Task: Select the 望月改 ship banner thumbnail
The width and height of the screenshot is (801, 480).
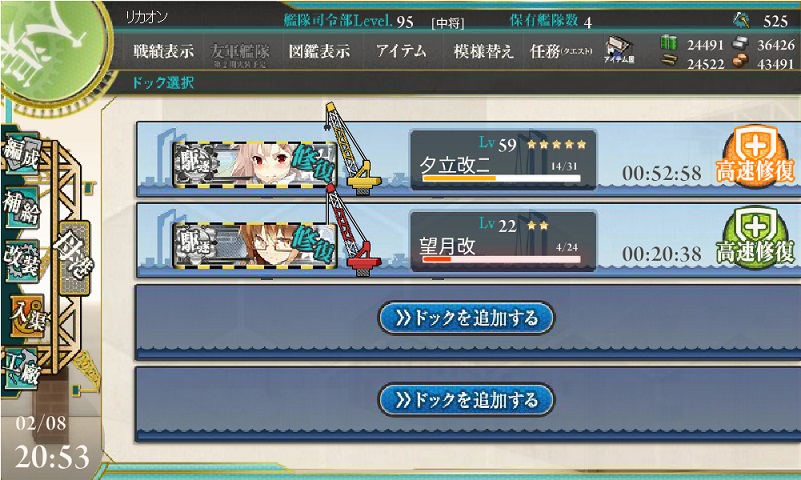Action: pos(254,245)
